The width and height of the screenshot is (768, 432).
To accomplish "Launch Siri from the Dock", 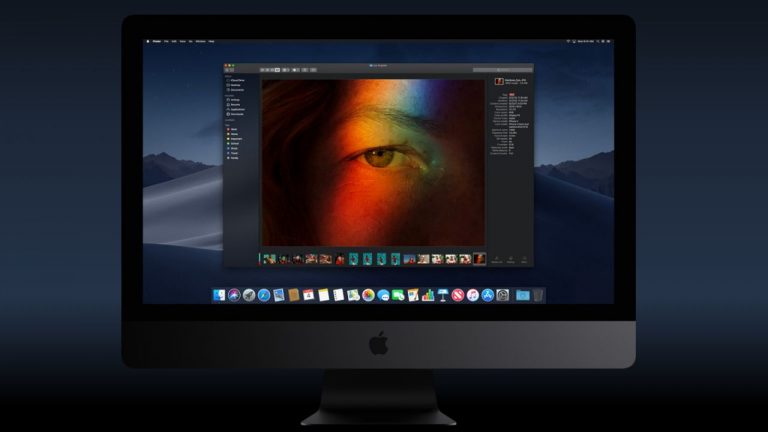I will [x=234, y=295].
